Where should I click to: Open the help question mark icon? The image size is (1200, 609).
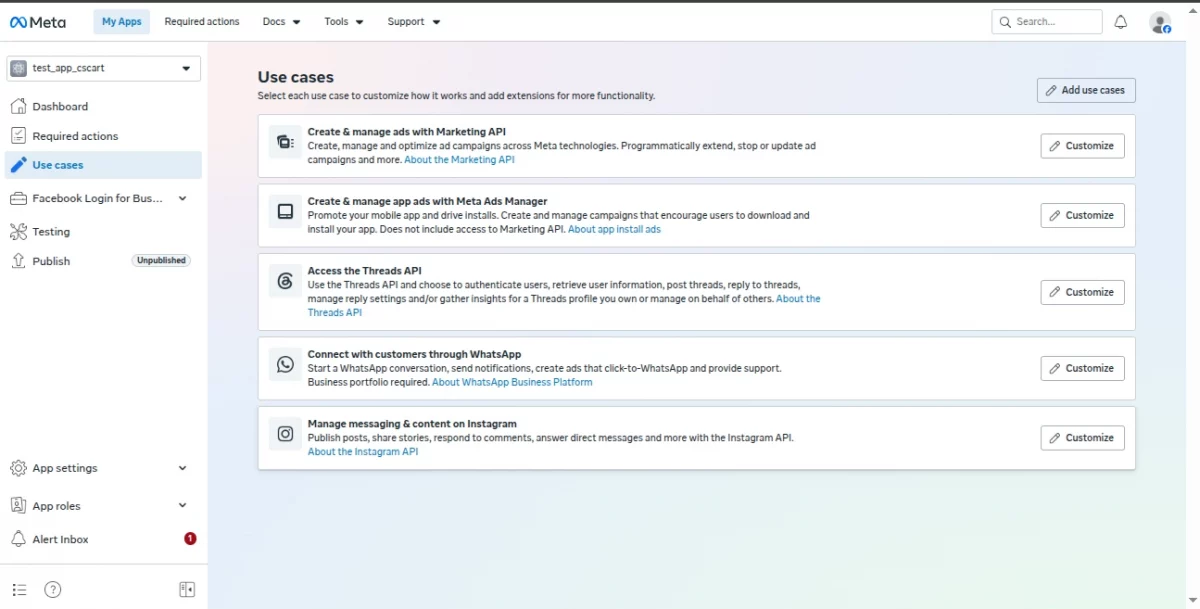click(53, 590)
